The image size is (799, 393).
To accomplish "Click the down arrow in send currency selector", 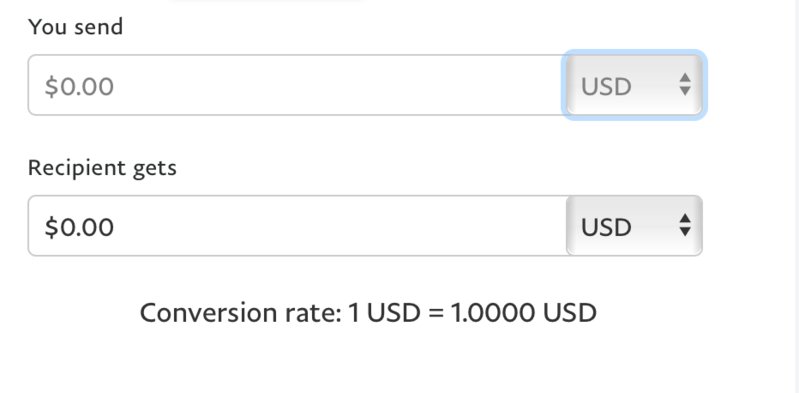I will pyautogui.click(x=685, y=91).
